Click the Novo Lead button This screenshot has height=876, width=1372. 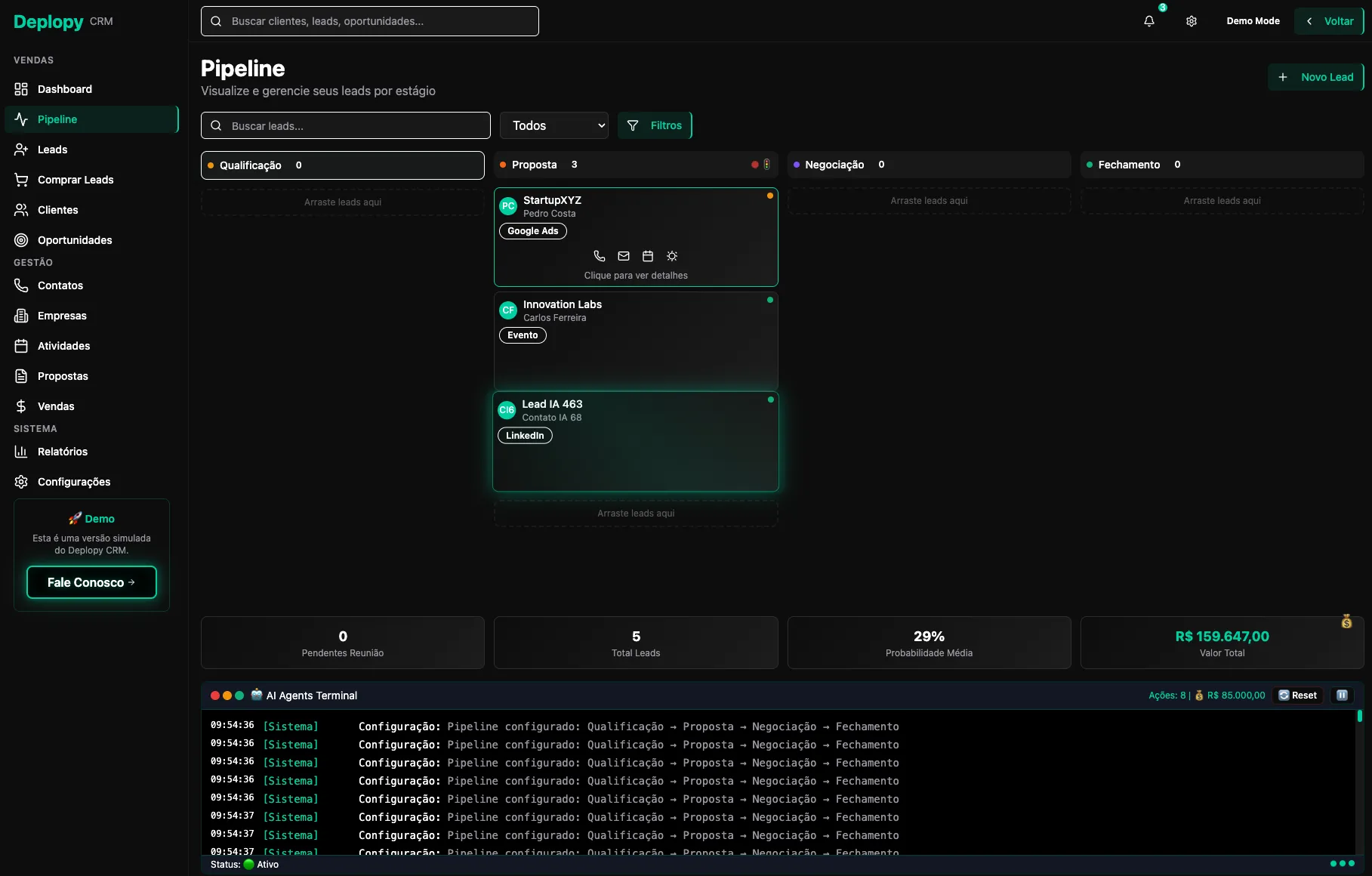pos(1316,77)
